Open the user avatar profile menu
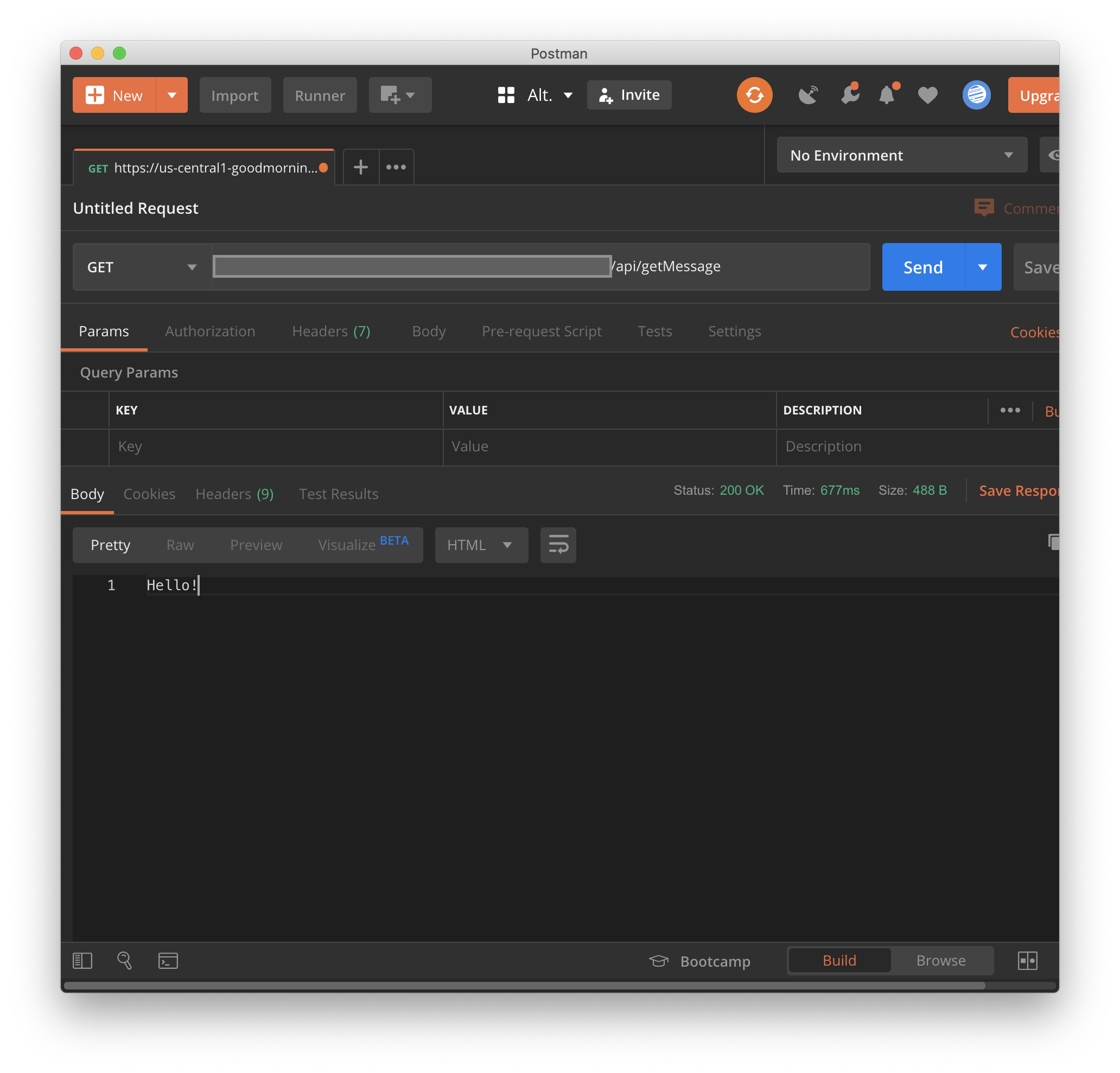 pyautogui.click(x=976, y=95)
